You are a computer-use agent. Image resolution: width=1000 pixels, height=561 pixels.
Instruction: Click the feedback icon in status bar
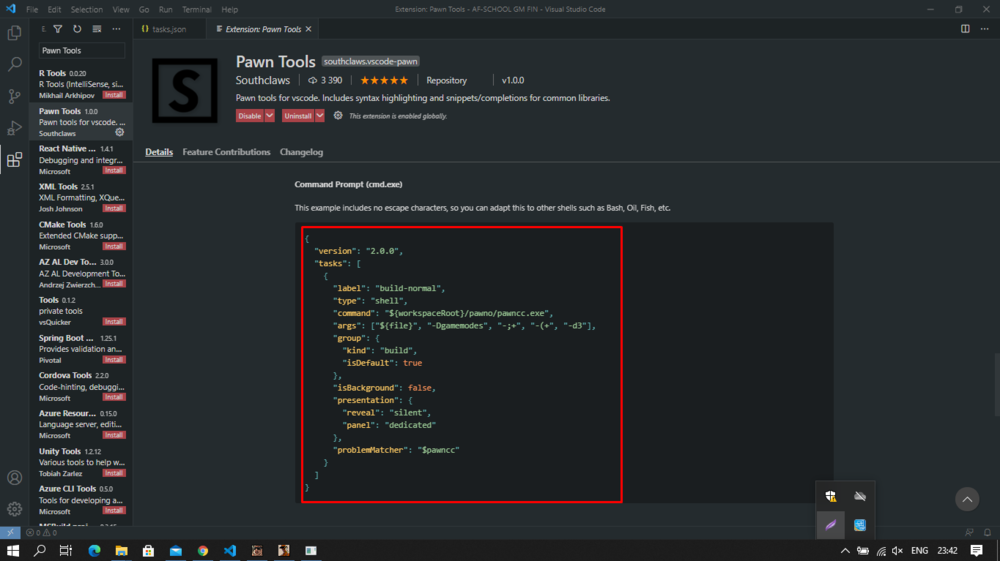(969, 532)
